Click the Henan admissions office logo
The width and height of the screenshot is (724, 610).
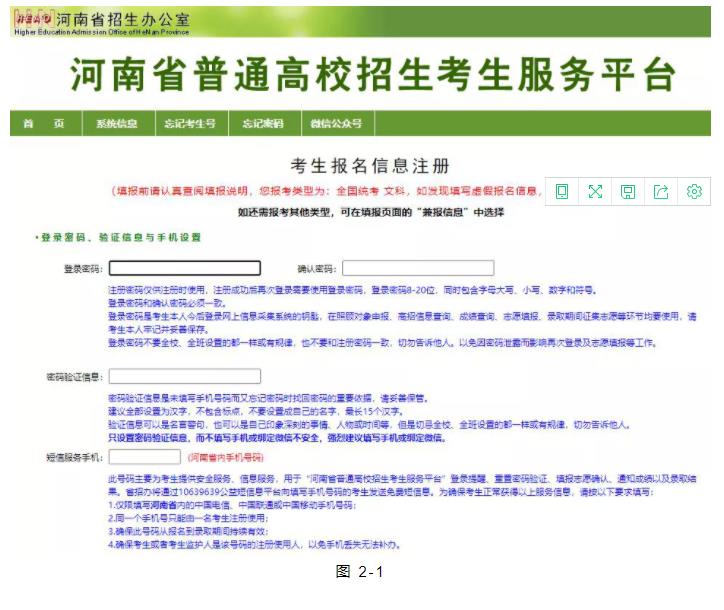tap(33, 19)
